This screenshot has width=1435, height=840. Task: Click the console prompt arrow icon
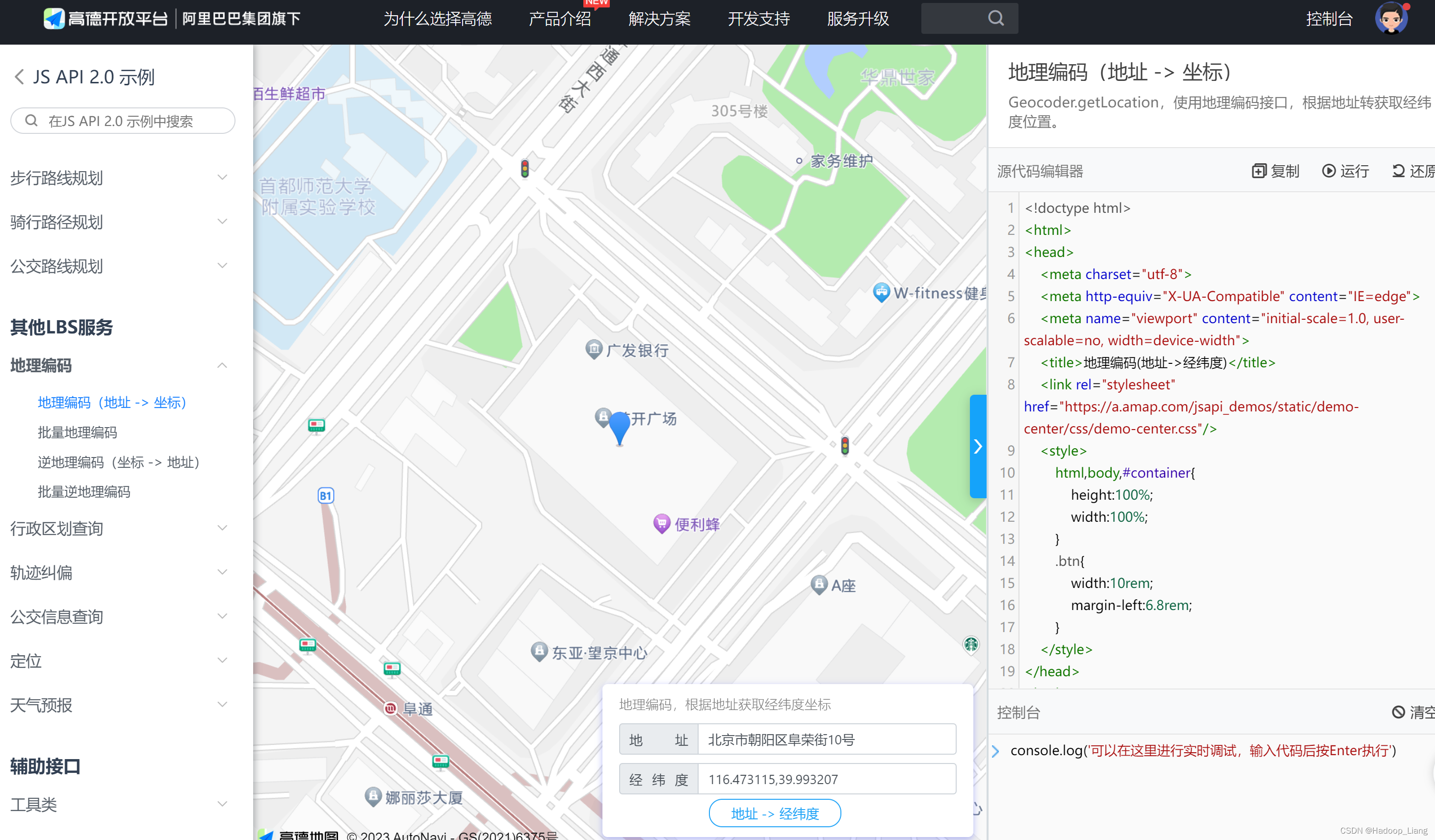tap(995, 751)
